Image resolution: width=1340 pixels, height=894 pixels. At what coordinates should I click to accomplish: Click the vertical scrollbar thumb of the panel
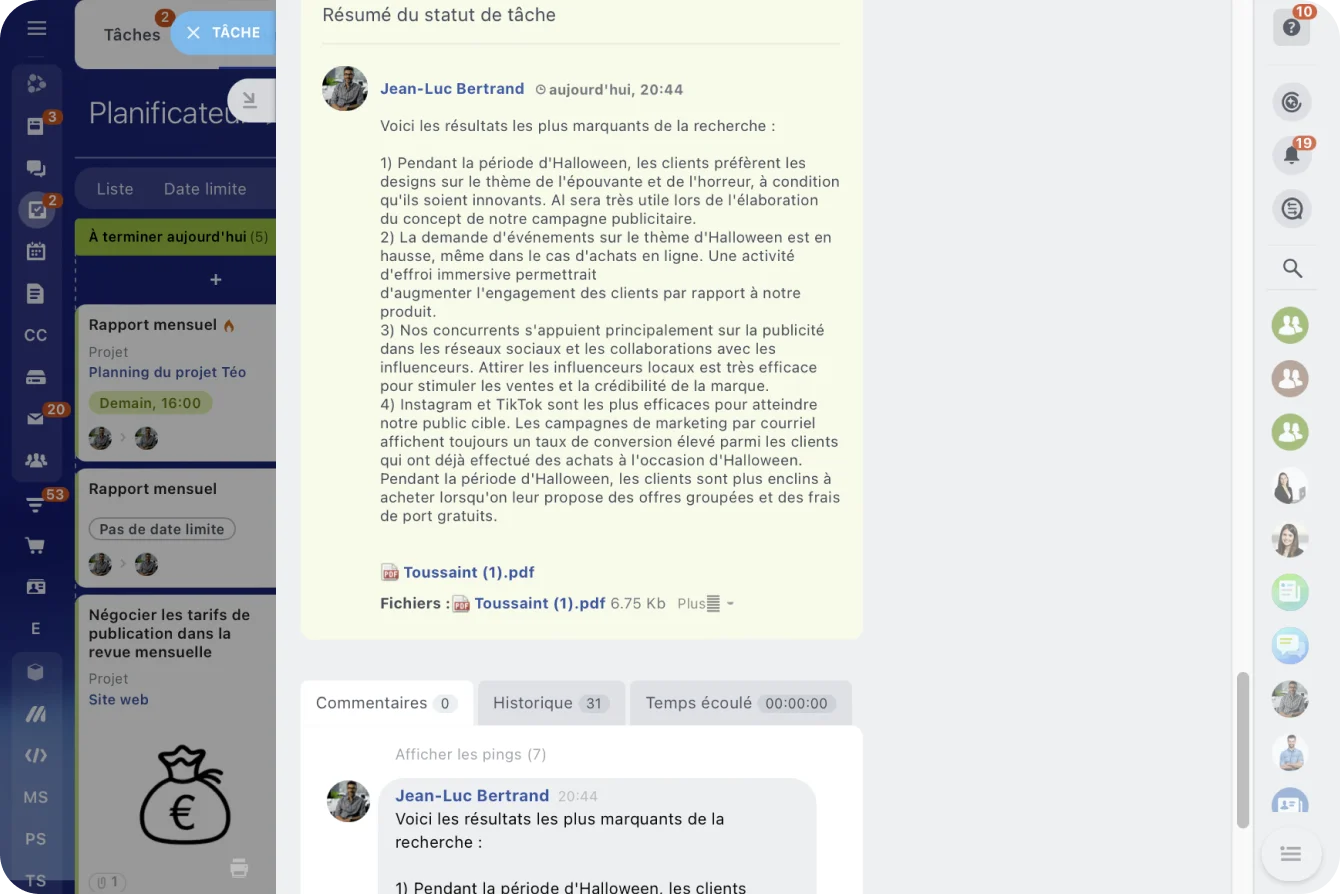1243,750
